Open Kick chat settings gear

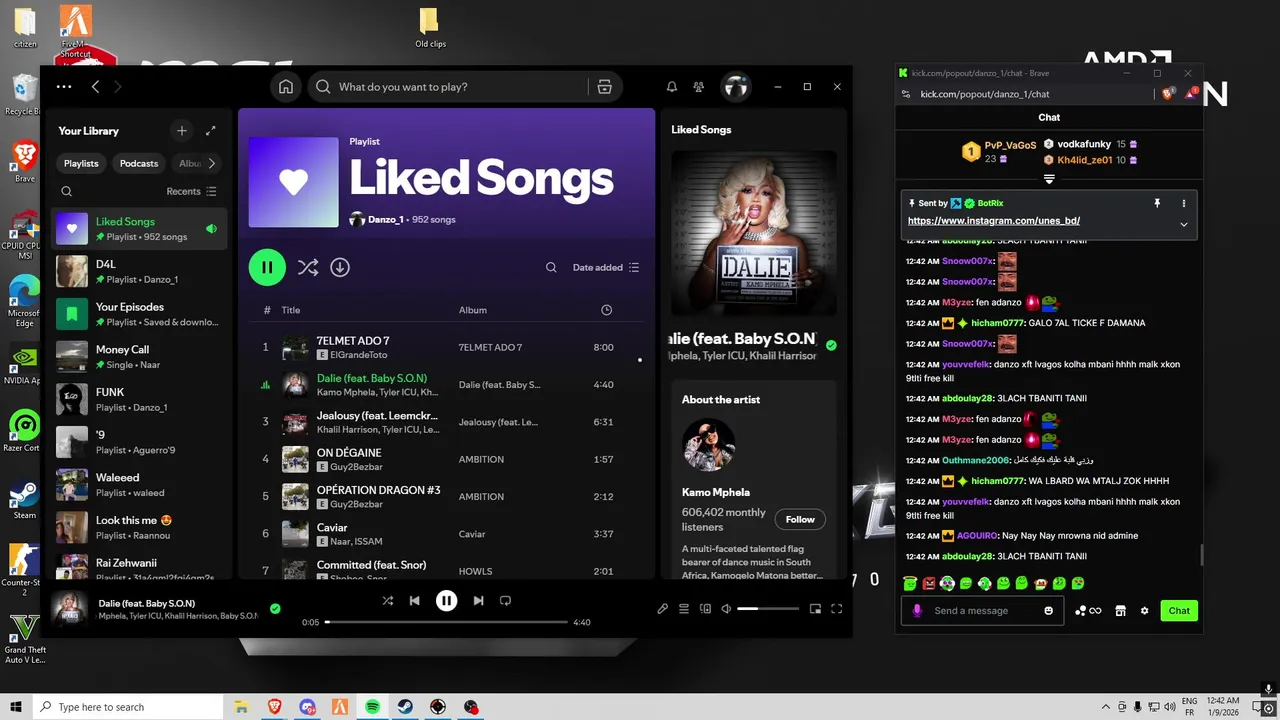click(x=1145, y=611)
